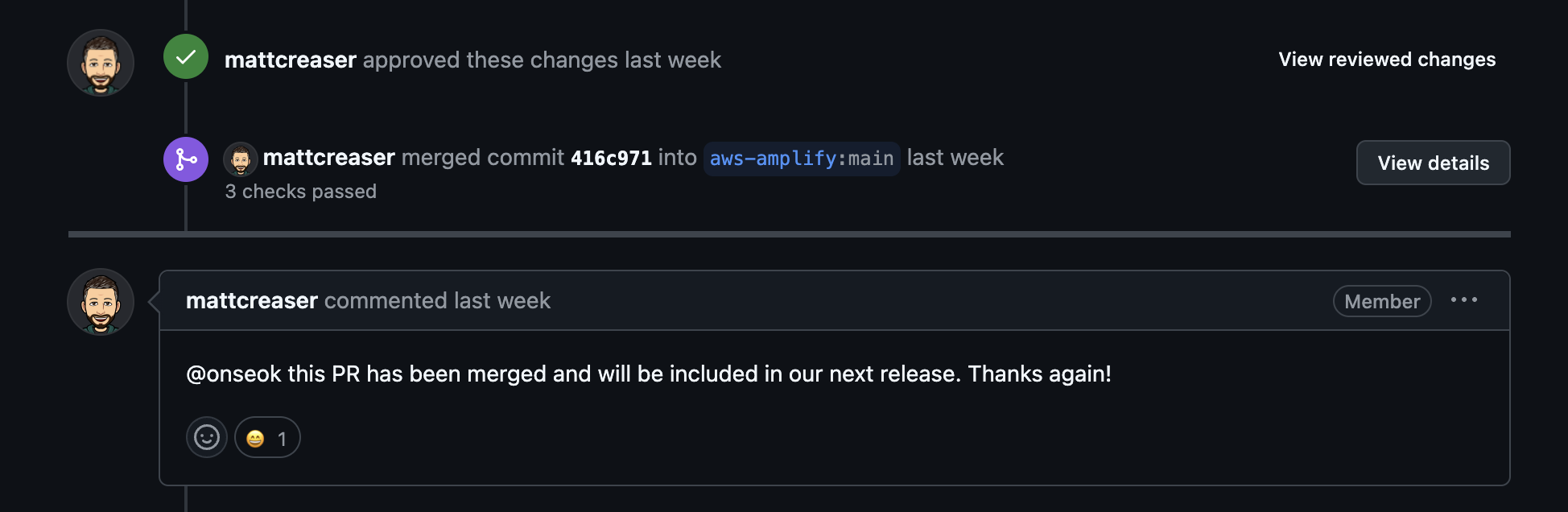The image size is (1568, 512).
Task: Click 'last week' timestamp in comment header
Action: (x=501, y=301)
